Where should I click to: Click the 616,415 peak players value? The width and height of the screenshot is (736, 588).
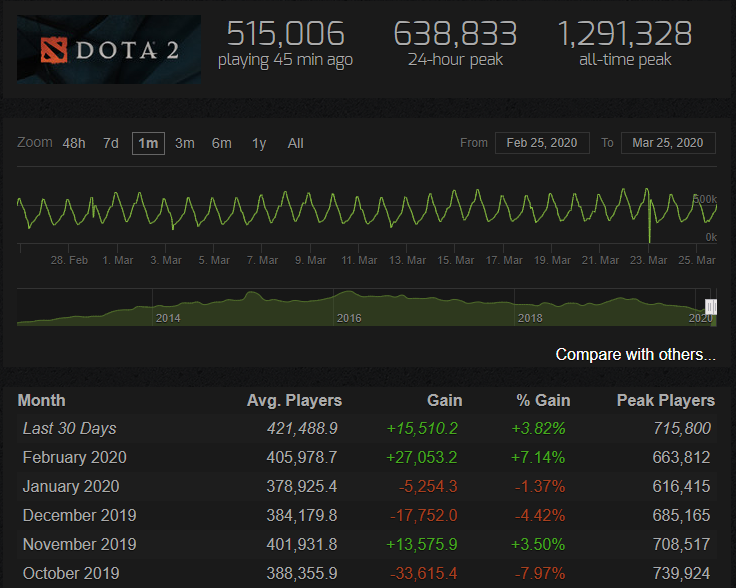[x=682, y=487]
